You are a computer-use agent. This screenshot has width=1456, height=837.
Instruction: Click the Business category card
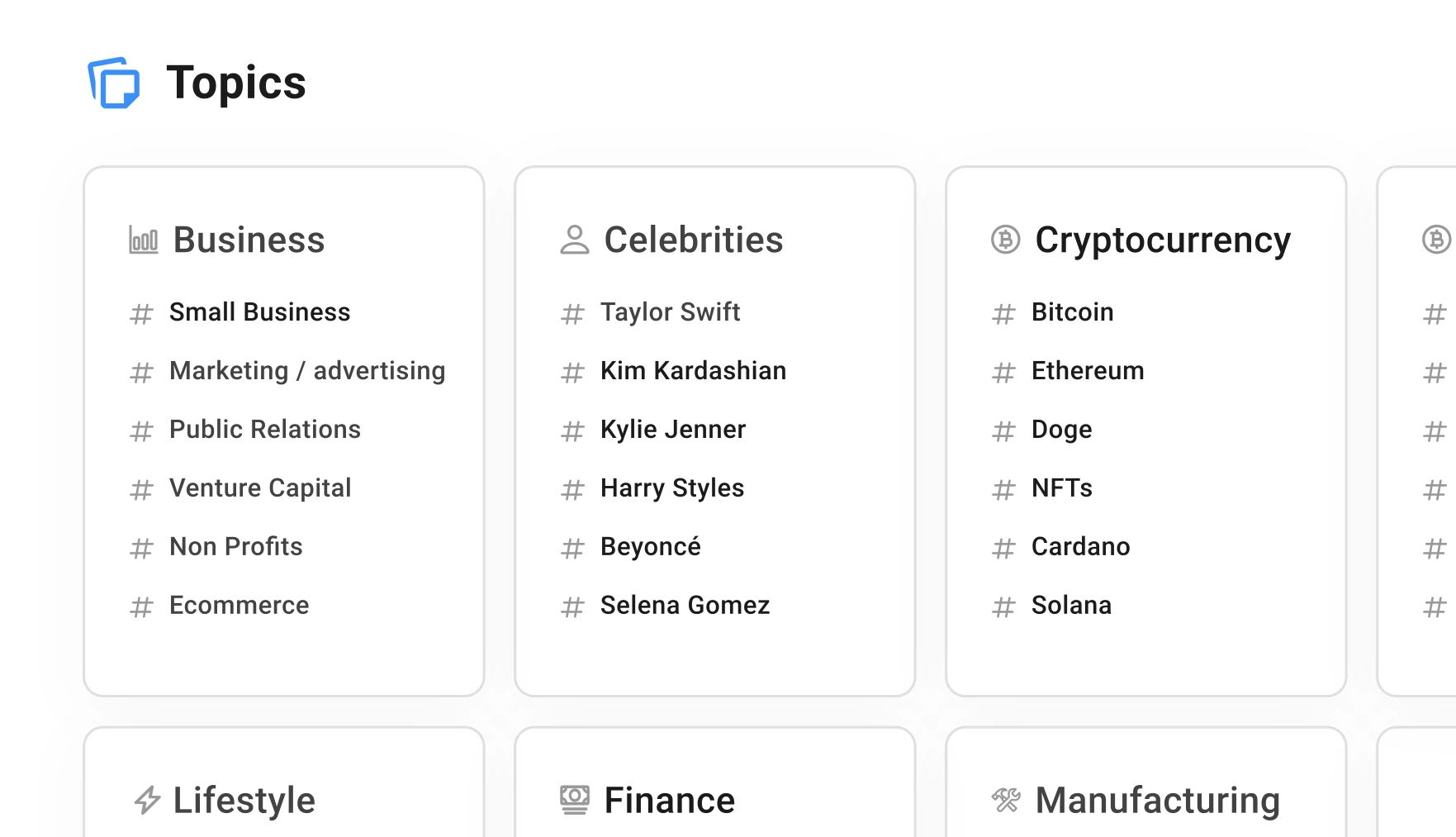click(283, 430)
